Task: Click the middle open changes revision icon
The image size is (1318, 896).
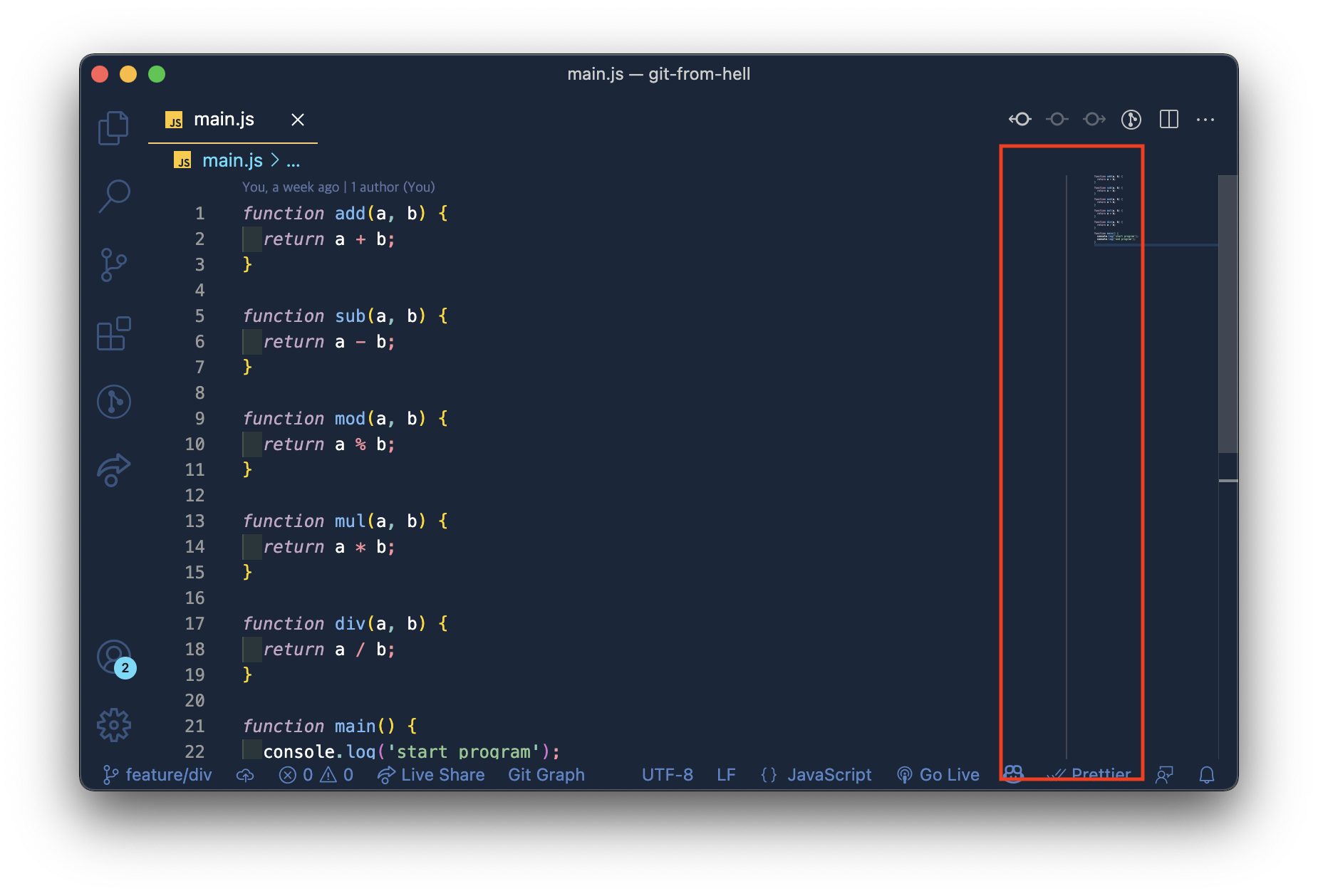Action: click(x=1057, y=119)
